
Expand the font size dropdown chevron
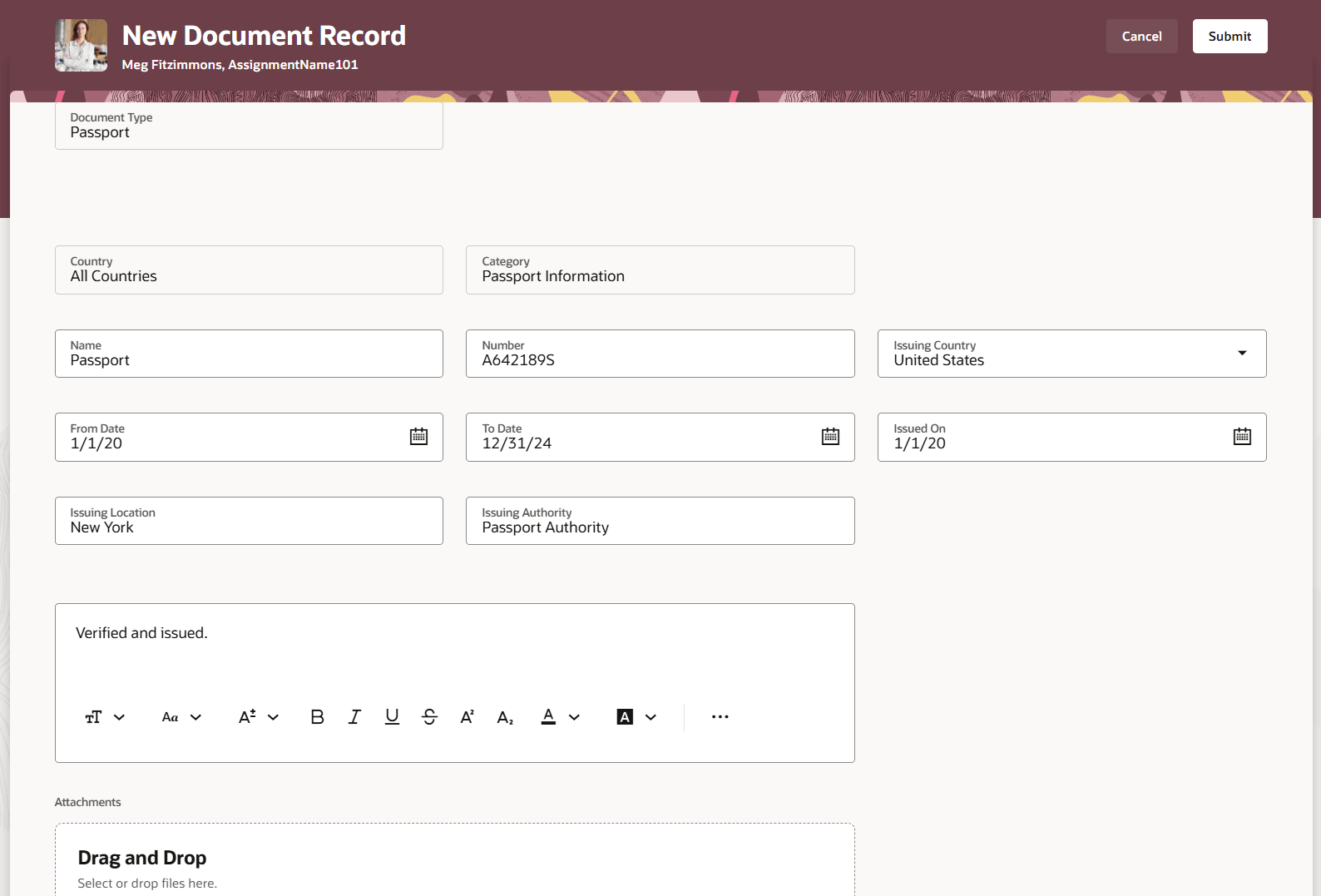(x=273, y=717)
